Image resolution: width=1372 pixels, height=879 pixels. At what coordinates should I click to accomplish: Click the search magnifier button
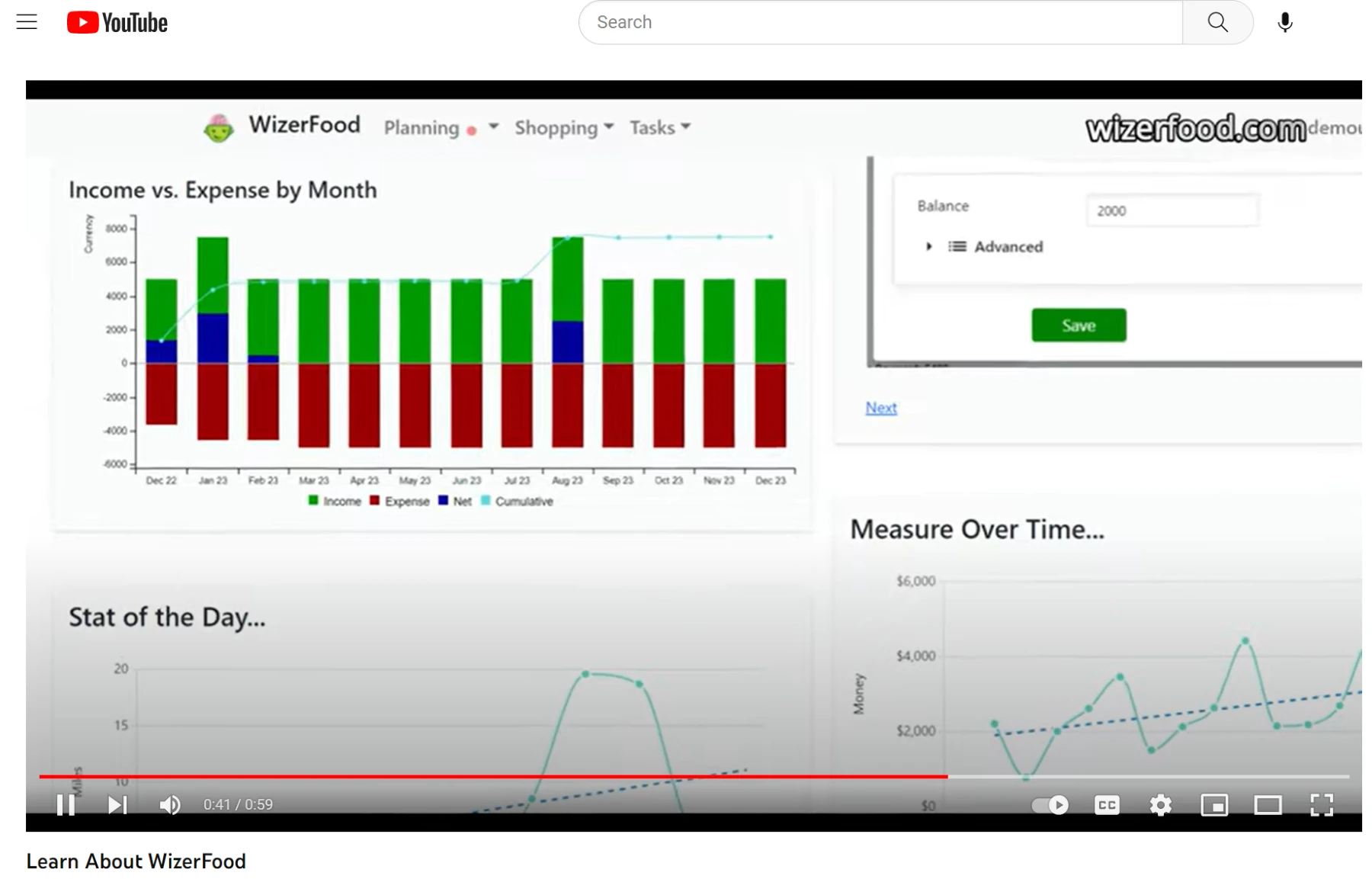pos(1217,22)
